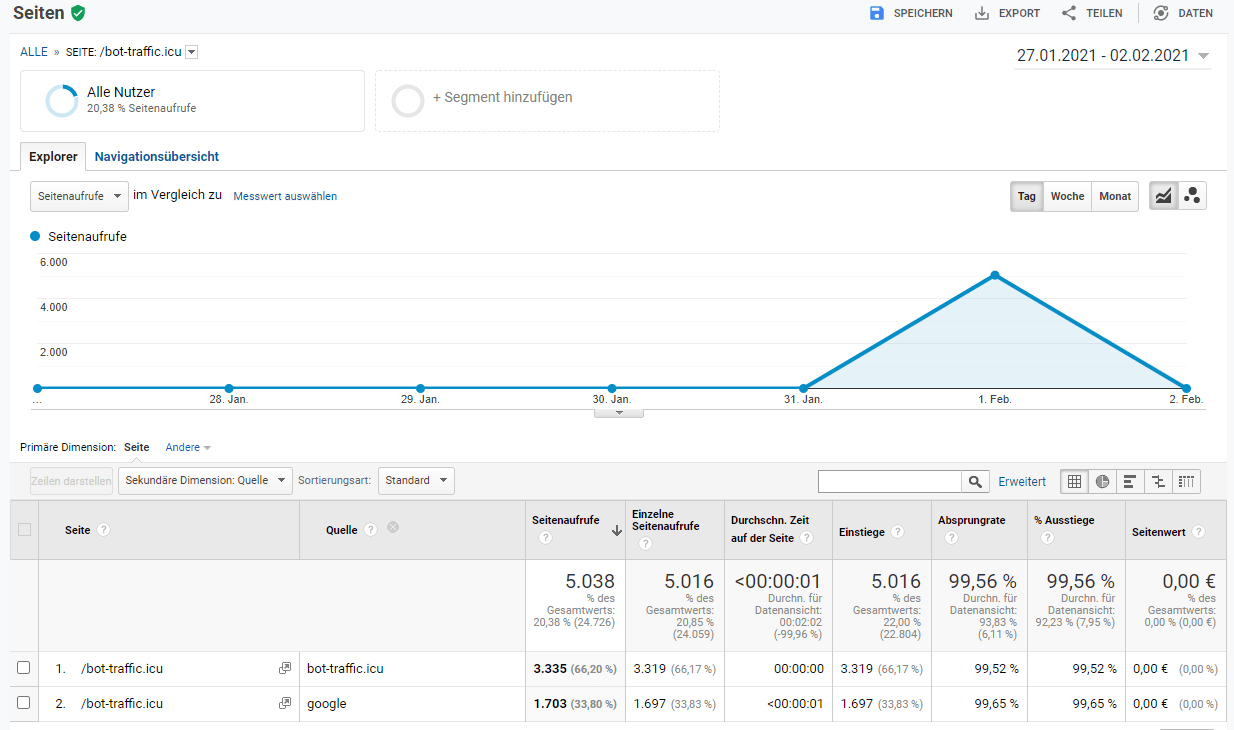Switch to pivot table view icon

click(1187, 482)
